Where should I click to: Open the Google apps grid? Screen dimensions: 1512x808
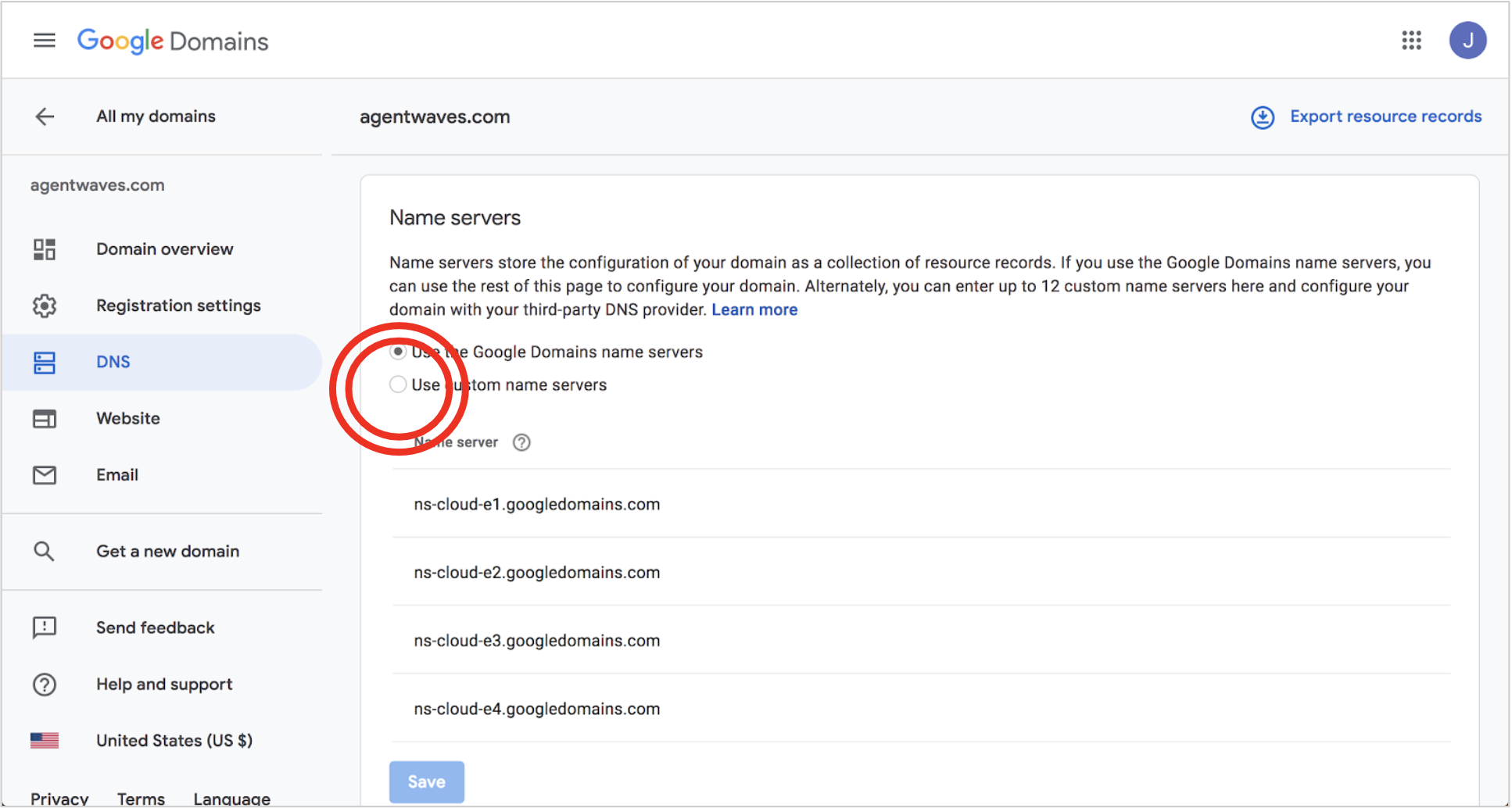[x=1411, y=40]
